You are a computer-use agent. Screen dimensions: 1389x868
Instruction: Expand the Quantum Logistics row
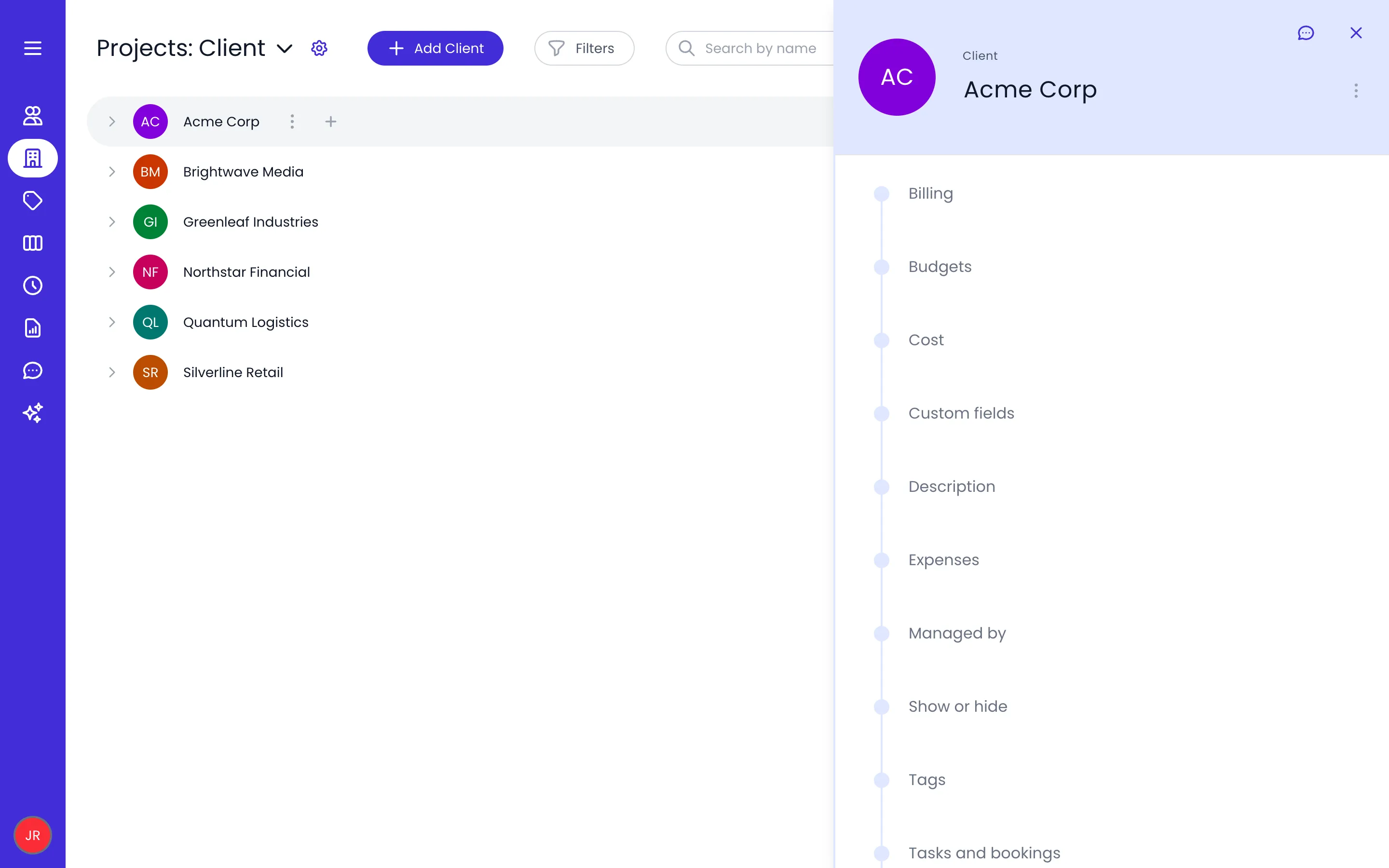tap(112, 322)
